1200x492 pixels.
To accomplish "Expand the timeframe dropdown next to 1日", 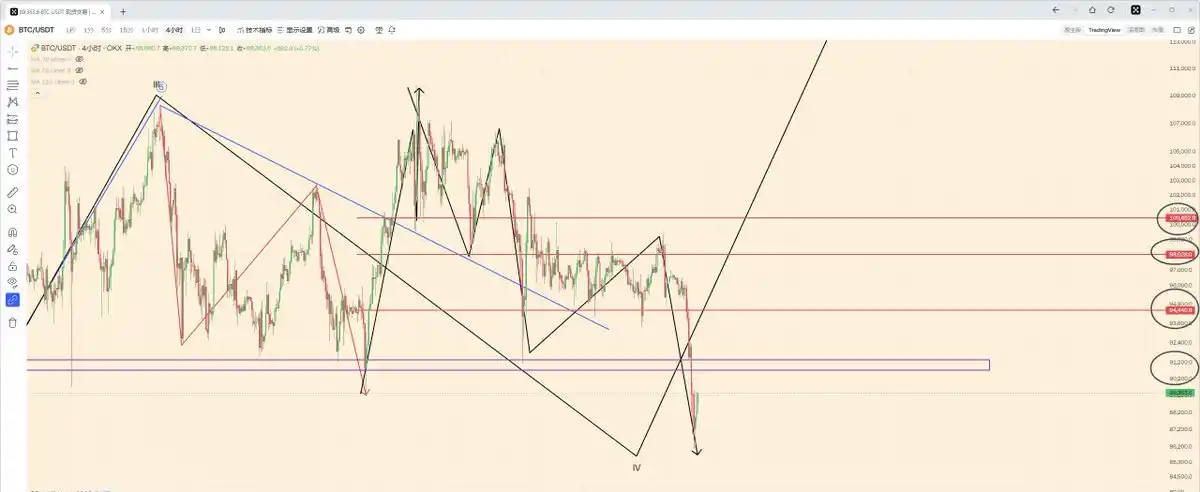I will 209,30.
